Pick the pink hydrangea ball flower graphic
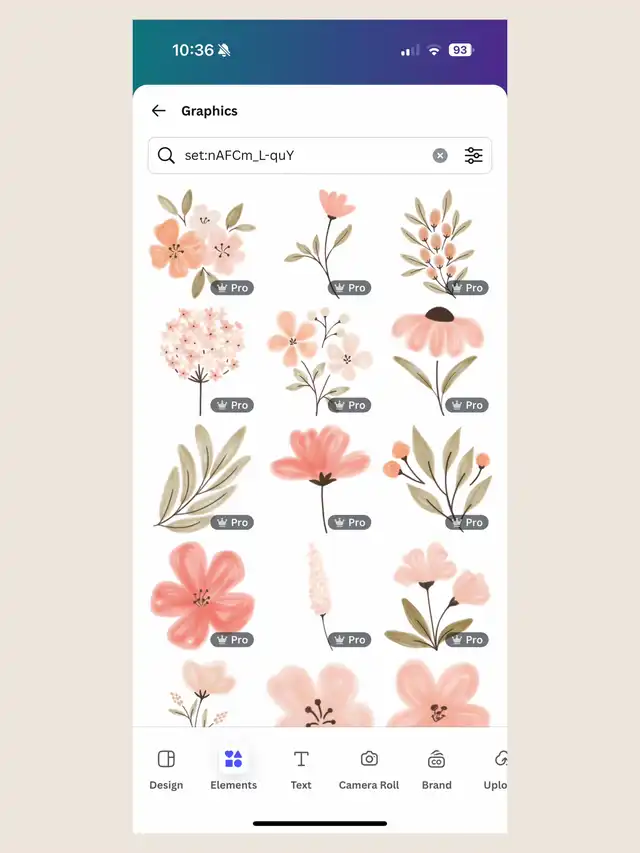Viewport: 640px width, 853px height. click(x=202, y=361)
